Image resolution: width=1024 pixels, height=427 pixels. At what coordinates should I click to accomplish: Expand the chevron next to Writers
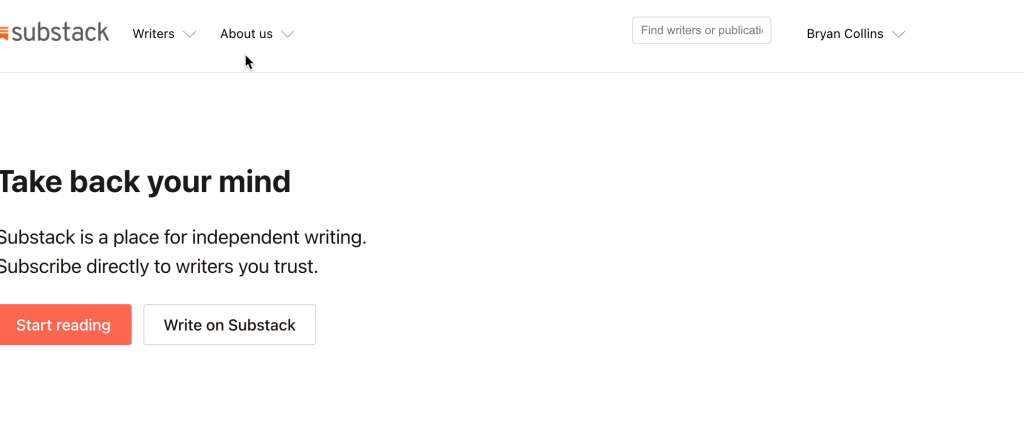point(190,35)
